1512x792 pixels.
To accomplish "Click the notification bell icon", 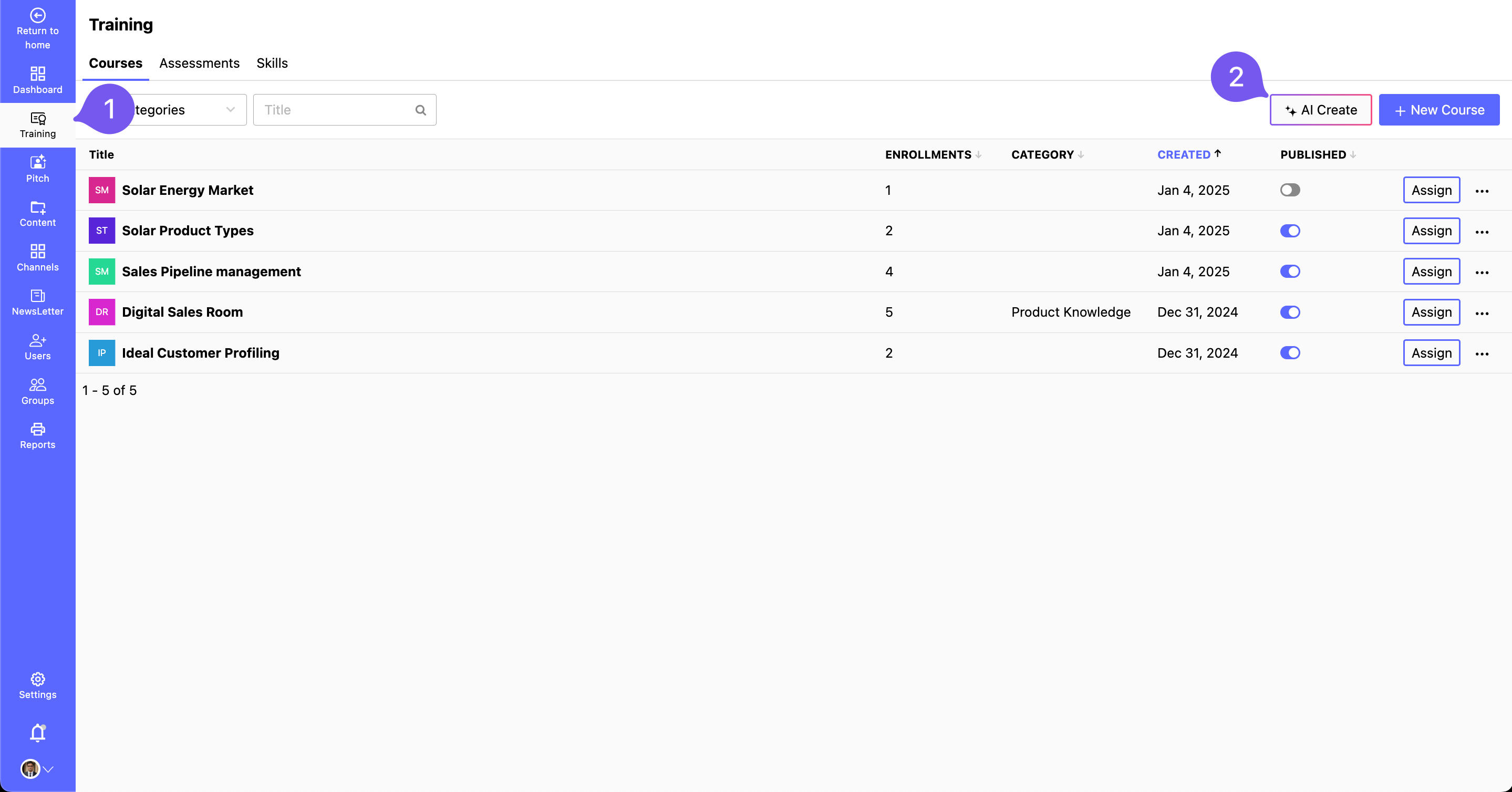I will pos(38,732).
